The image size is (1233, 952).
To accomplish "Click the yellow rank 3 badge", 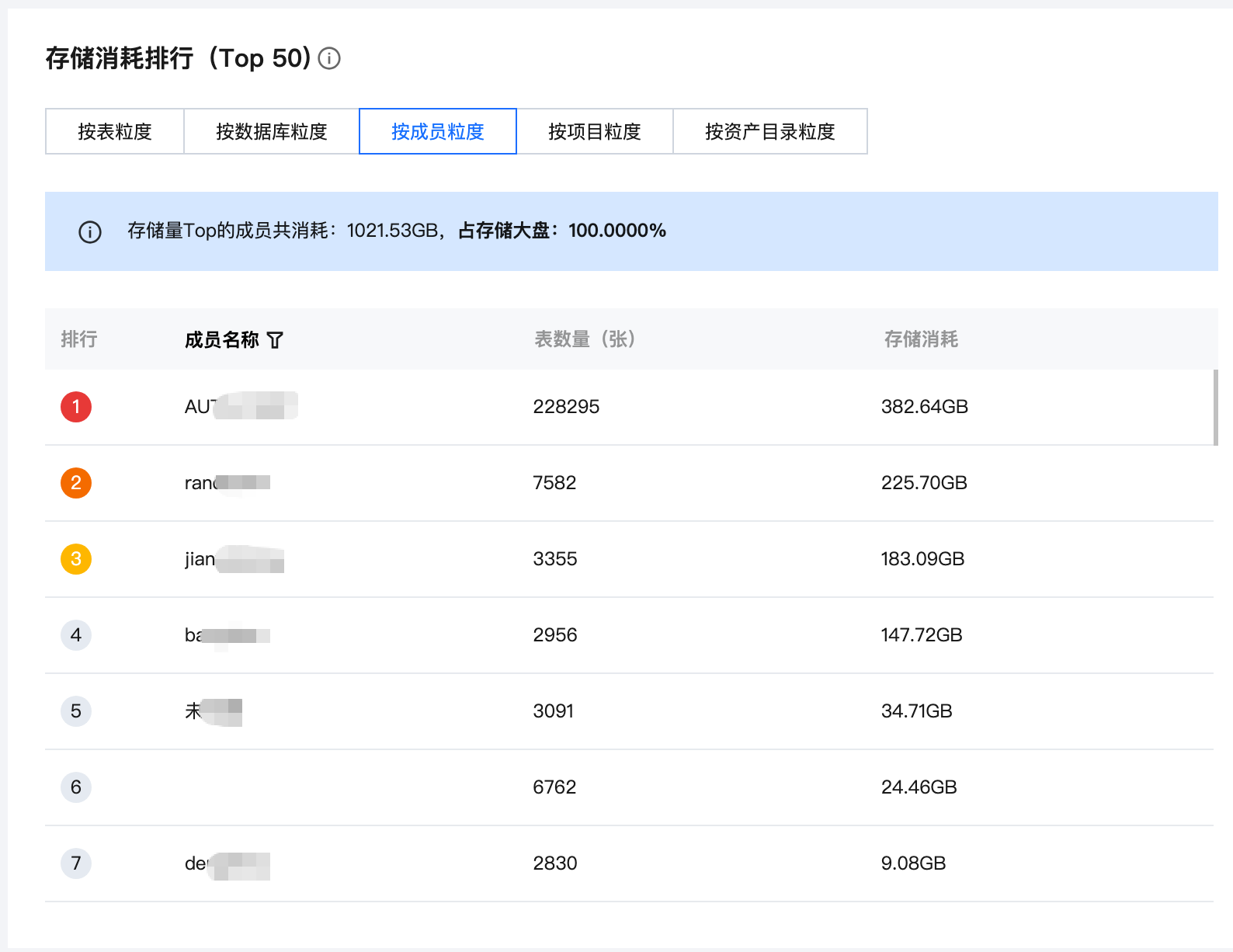I will [x=76, y=559].
